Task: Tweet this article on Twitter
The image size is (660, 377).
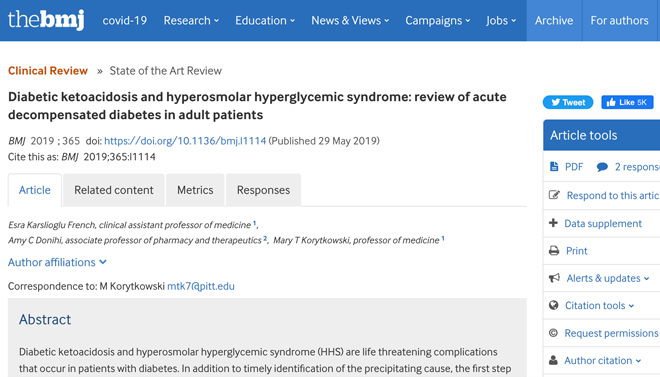Action: tap(568, 102)
